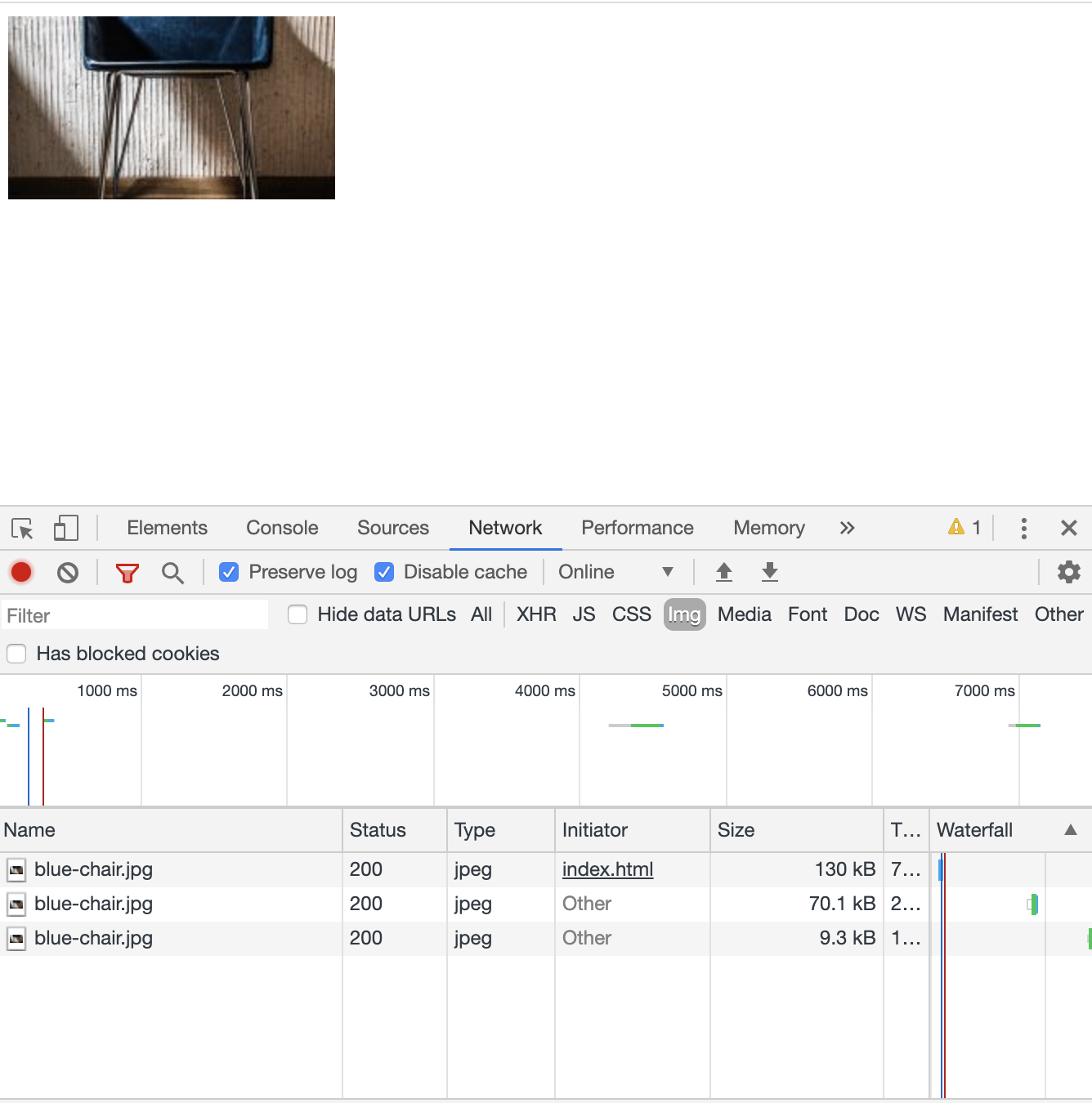Import a HAR file
Viewport: 1092px width, 1103px height.
point(723,572)
